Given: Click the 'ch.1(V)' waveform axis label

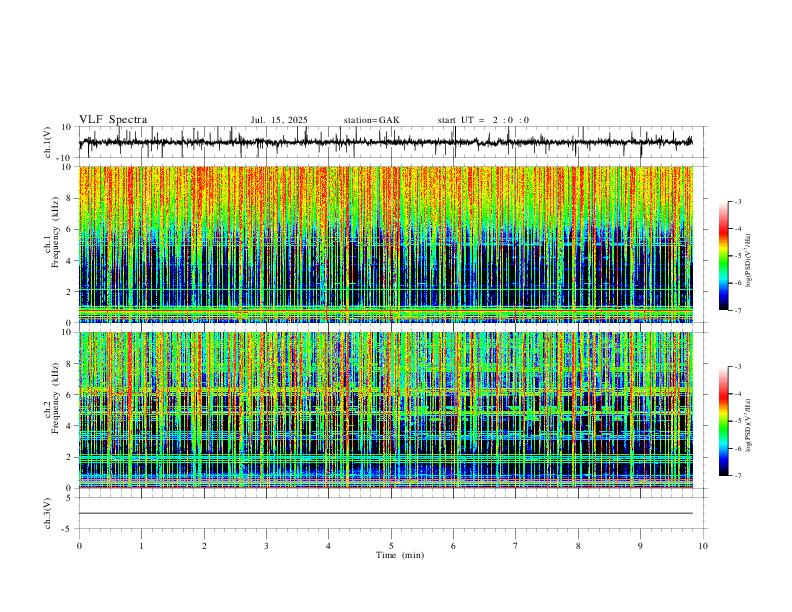Looking at the screenshot, I should click(48, 142).
